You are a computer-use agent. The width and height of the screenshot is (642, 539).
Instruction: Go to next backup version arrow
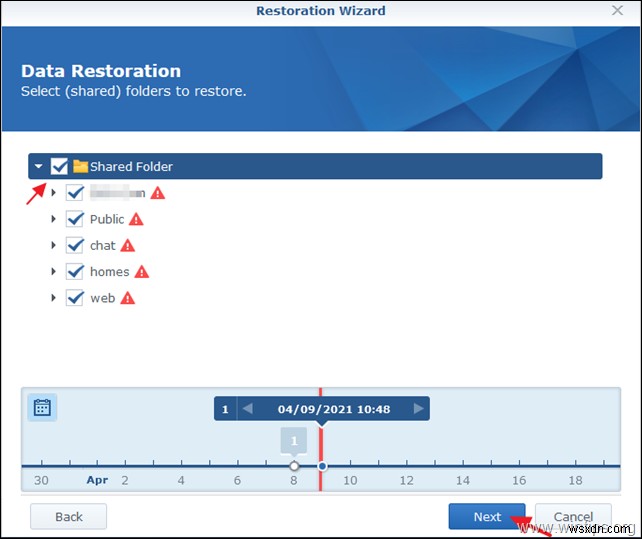pyautogui.click(x=418, y=409)
